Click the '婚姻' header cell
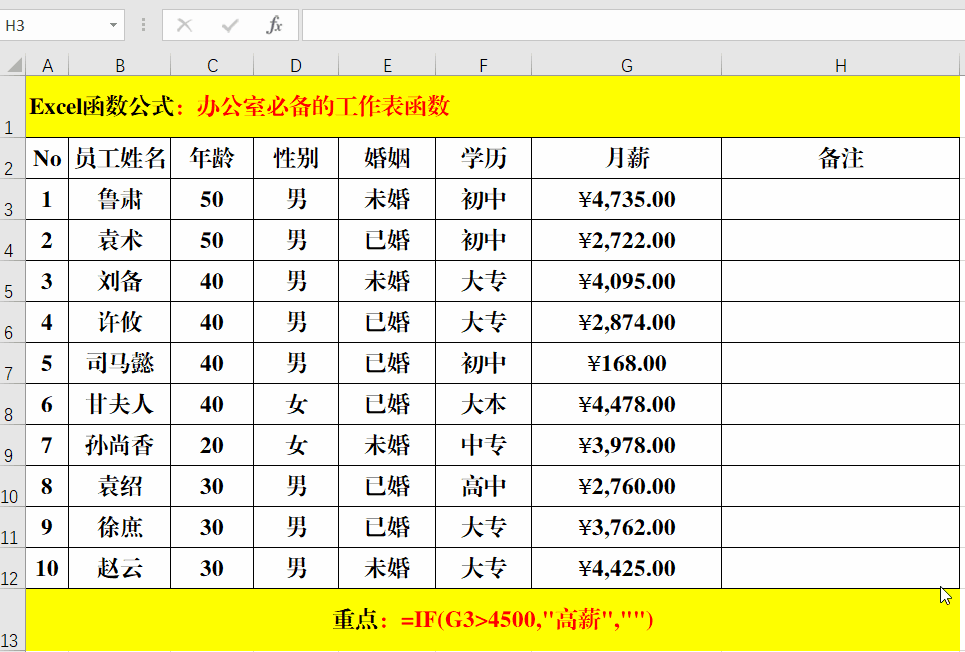The image size is (965, 652). tap(387, 158)
